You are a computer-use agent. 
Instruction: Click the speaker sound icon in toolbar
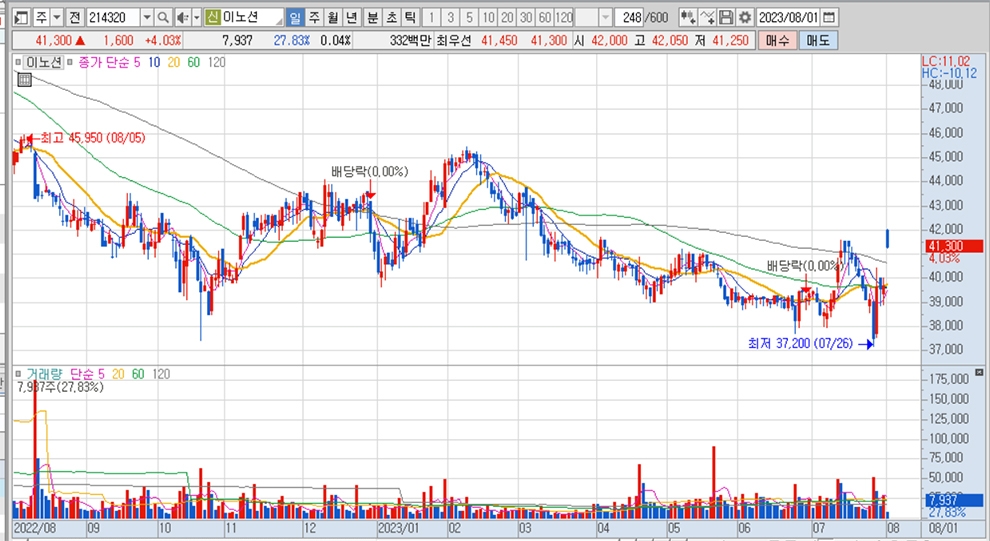pos(181,18)
